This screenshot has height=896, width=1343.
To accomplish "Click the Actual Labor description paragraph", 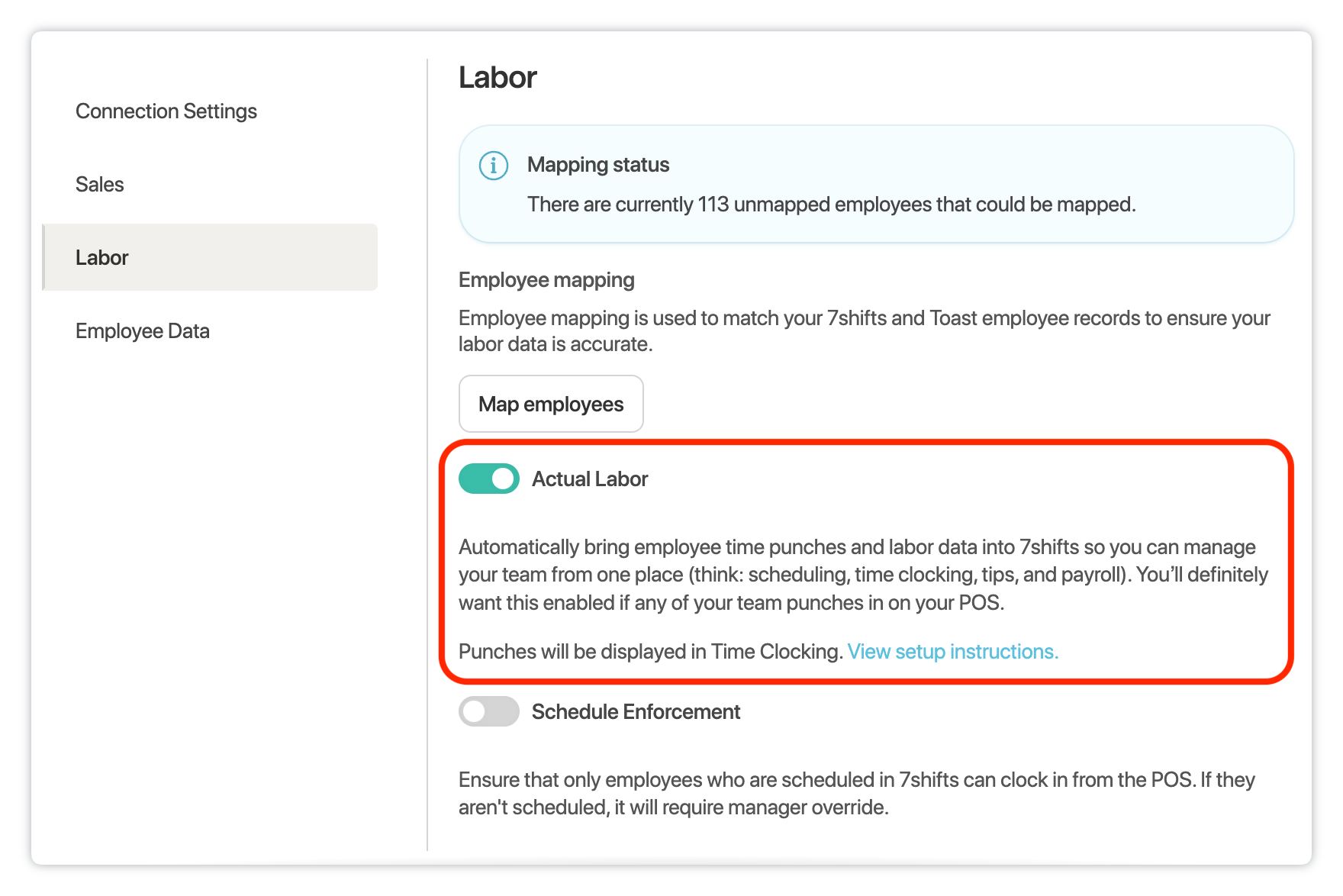I will (x=863, y=575).
